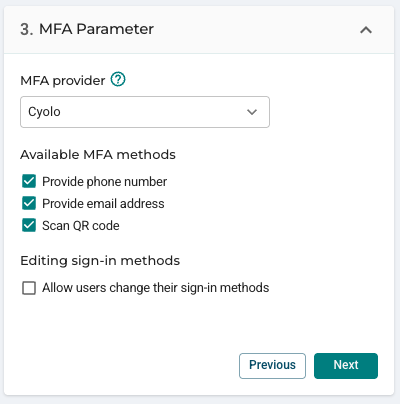Click 'Allow users change their sign-in methods' text
Screen dimensions: 400x404
(x=156, y=288)
